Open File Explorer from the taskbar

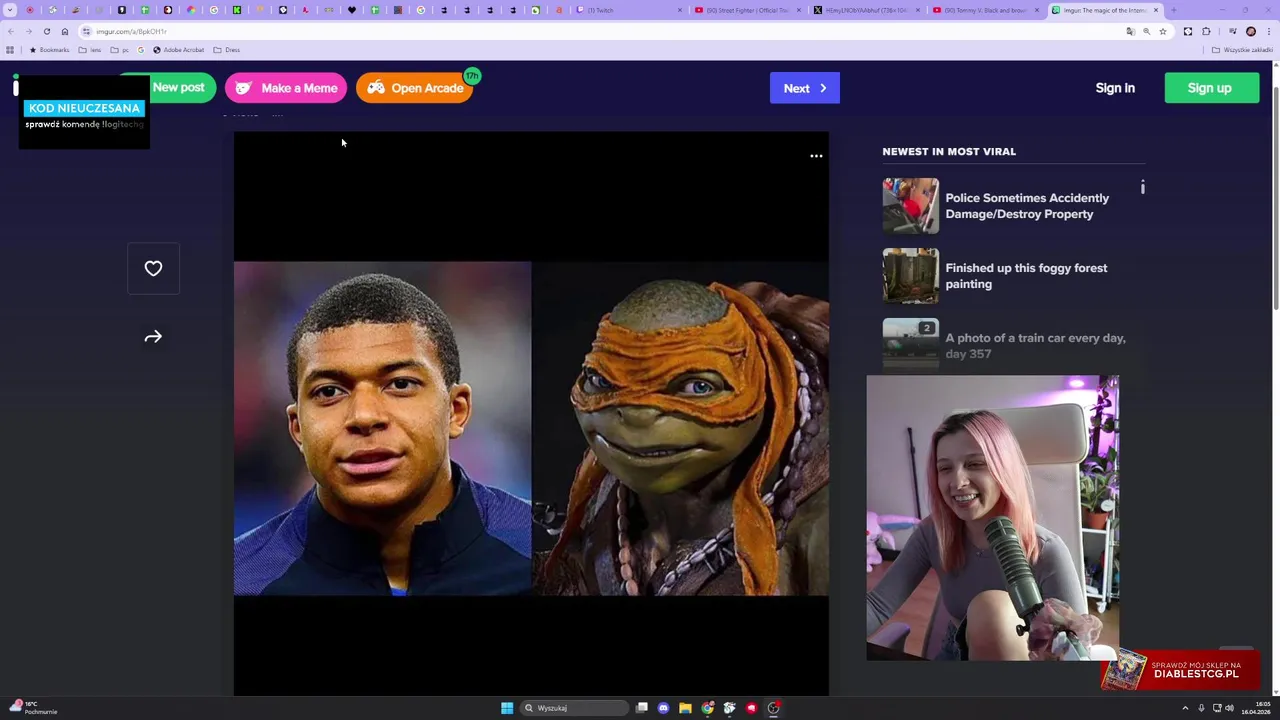point(685,708)
